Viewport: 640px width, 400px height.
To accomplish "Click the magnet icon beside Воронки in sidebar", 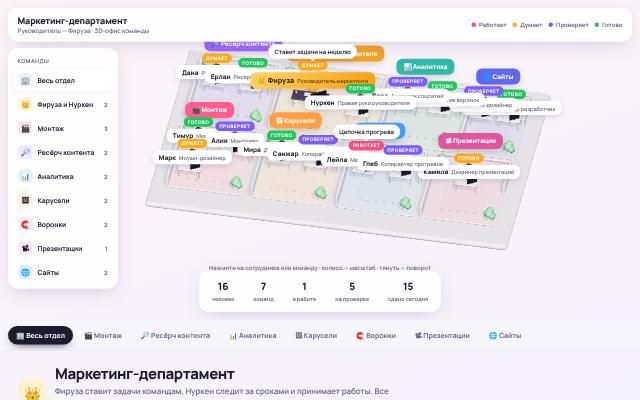I will [25, 224].
